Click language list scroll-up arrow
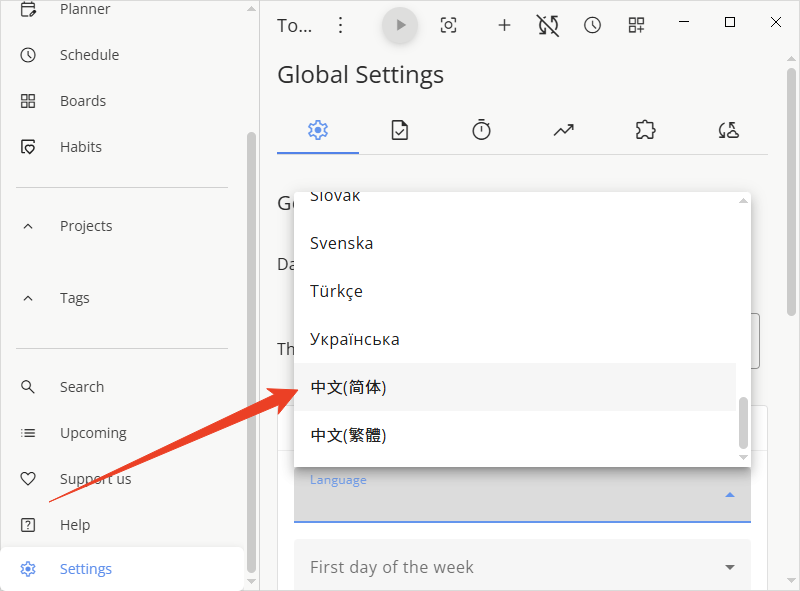 tap(743, 201)
